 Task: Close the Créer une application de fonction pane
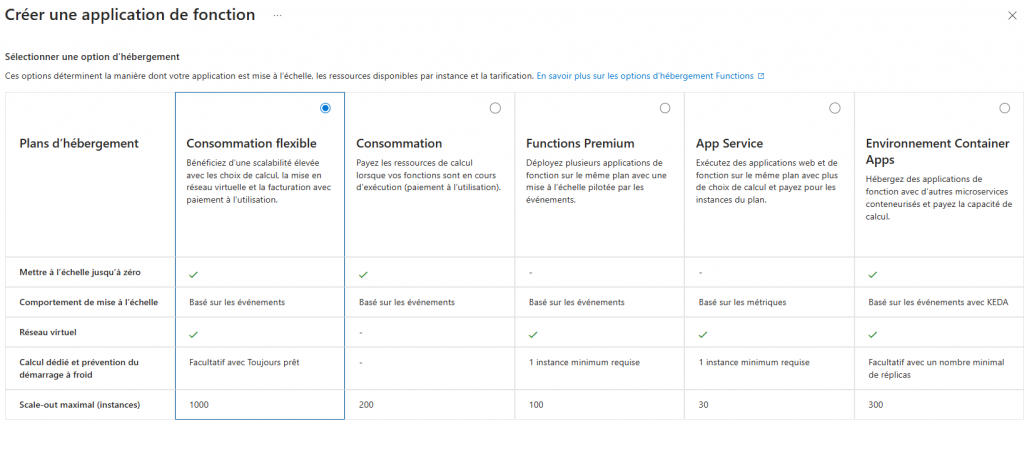(x=1012, y=16)
